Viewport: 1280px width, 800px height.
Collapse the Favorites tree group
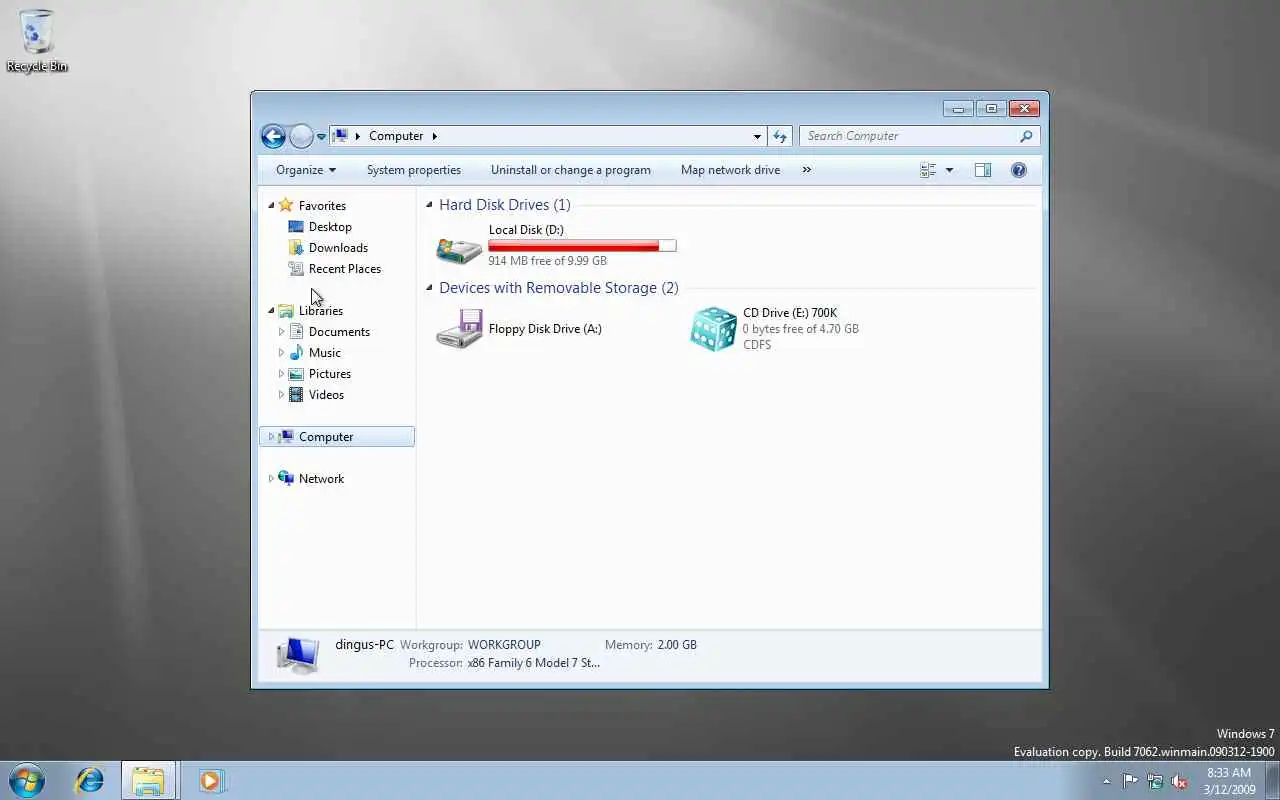coord(271,205)
